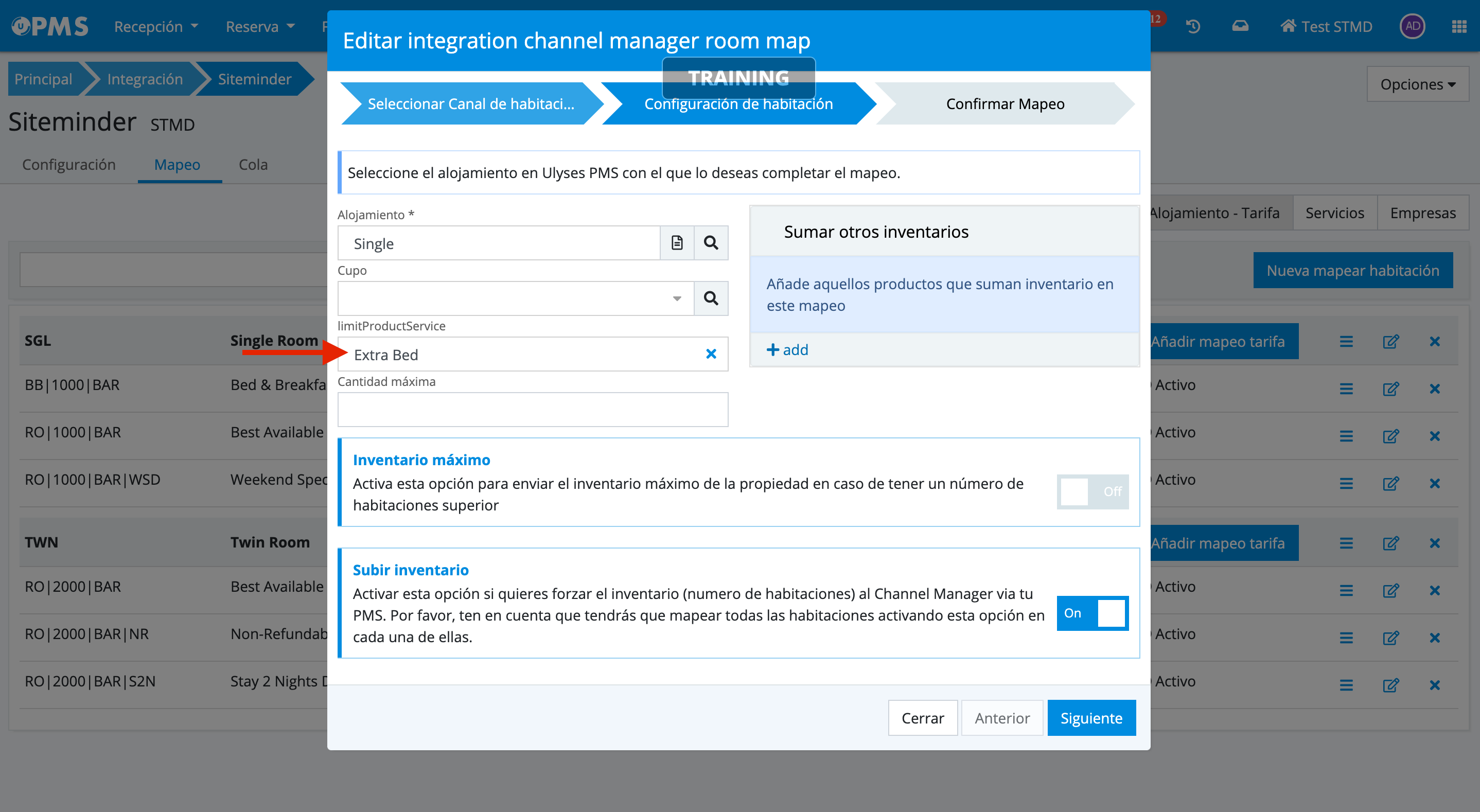The height and width of the screenshot is (812, 1480).
Task: Enable the Inventario máximo toggle
Action: coord(1092,491)
